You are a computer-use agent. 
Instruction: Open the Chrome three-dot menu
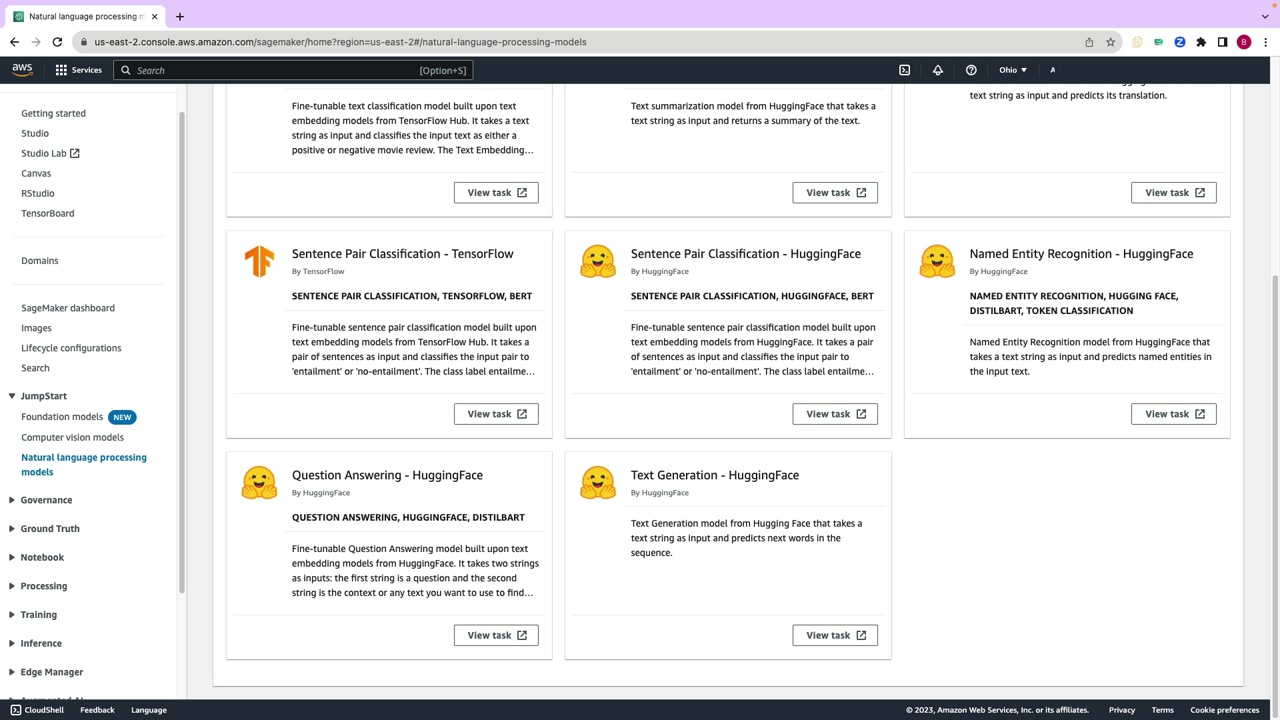(1265, 42)
